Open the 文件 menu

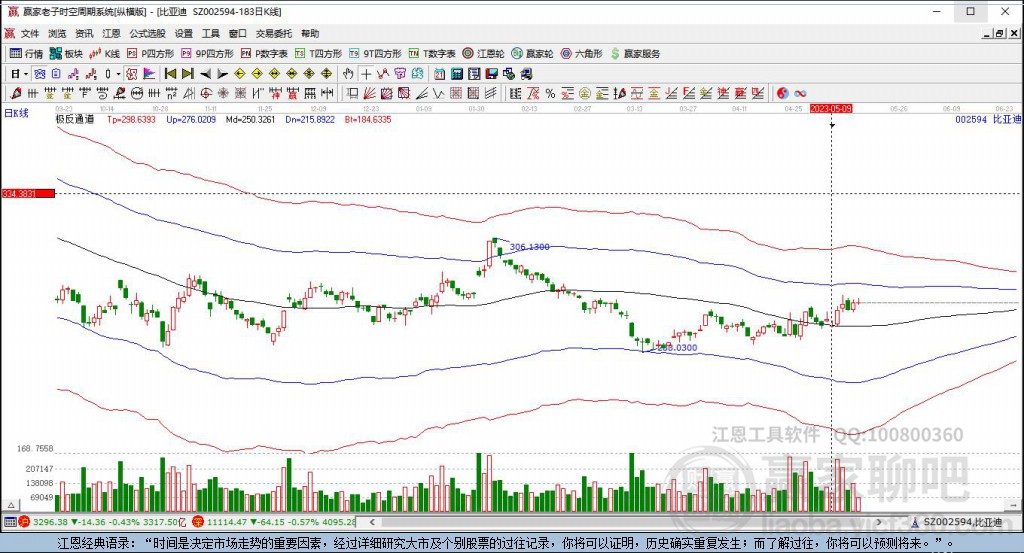coord(30,33)
